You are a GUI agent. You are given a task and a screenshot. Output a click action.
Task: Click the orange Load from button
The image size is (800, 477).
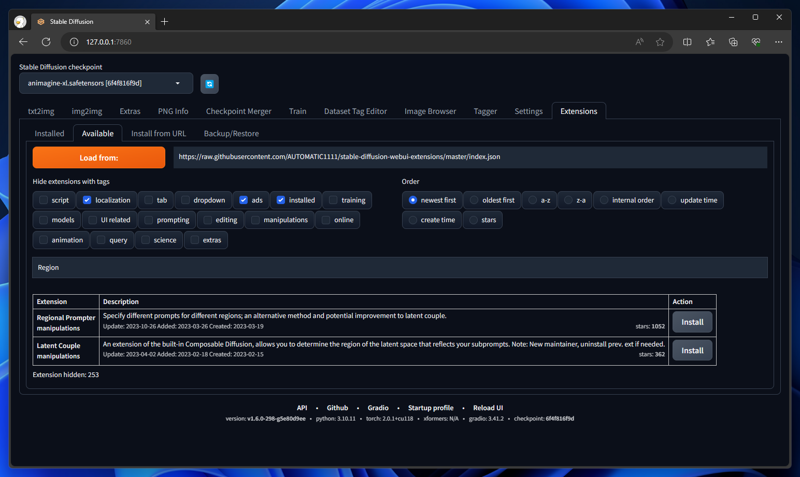pos(99,158)
